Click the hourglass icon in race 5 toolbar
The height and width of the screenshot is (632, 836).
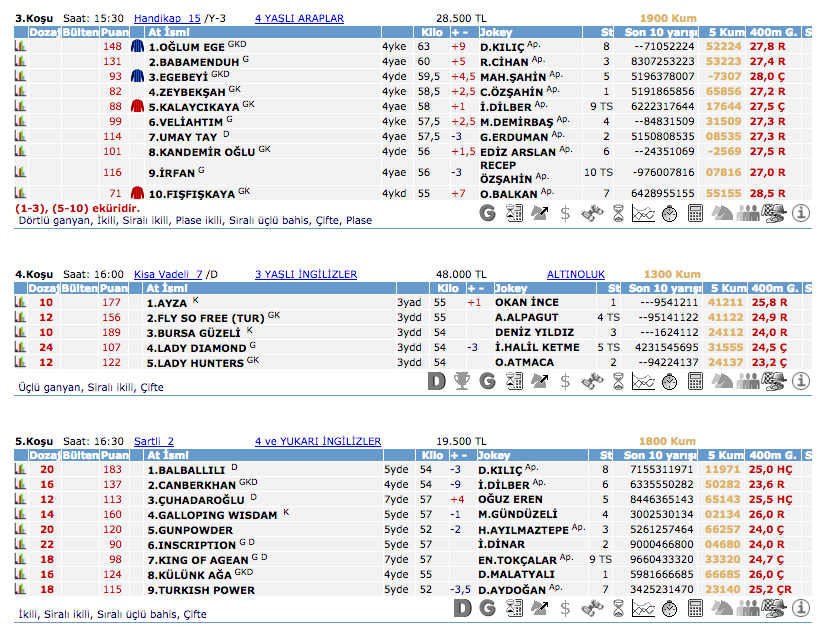pyautogui.click(x=618, y=608)
